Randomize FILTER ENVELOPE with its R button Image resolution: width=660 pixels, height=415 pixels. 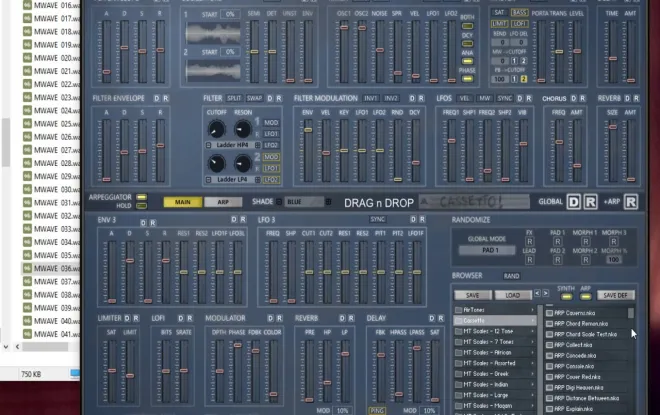(x=166, y=98)
